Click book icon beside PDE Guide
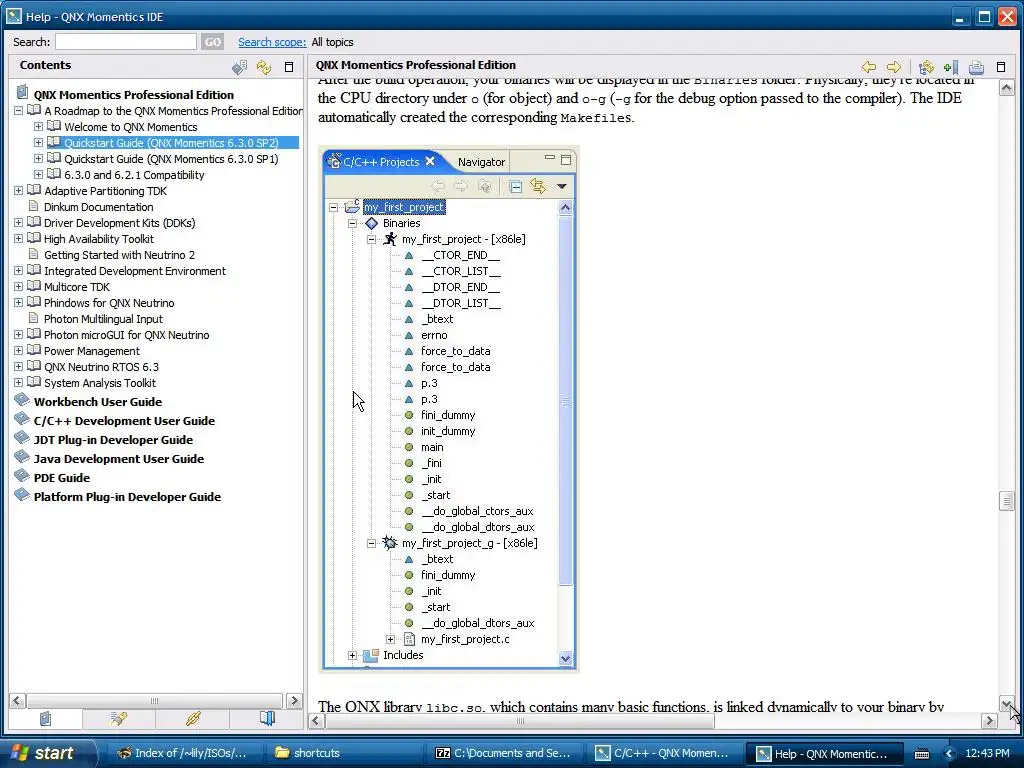1024x768 pixels. (22, 476)
